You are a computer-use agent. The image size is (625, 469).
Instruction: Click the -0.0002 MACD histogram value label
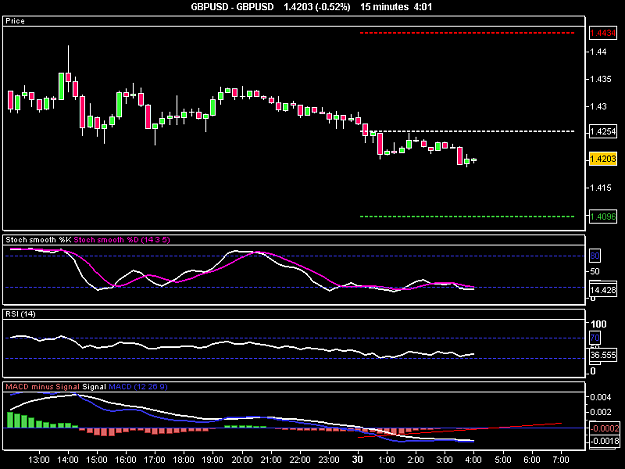(604, 429)
